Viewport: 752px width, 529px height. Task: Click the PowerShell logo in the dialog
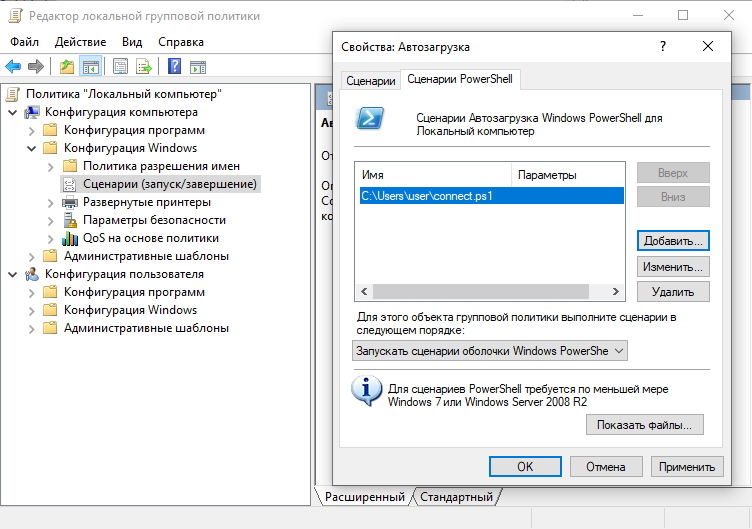click(370, 118)
